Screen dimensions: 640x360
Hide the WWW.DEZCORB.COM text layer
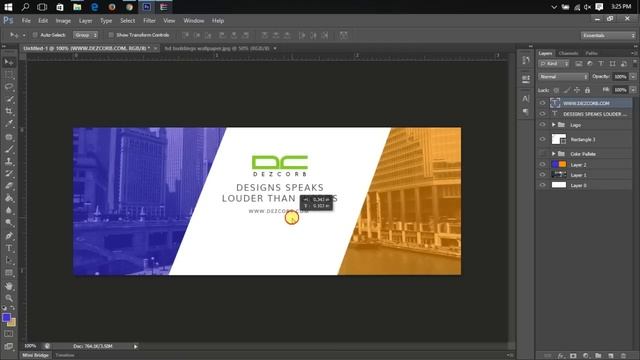(542, 103)
